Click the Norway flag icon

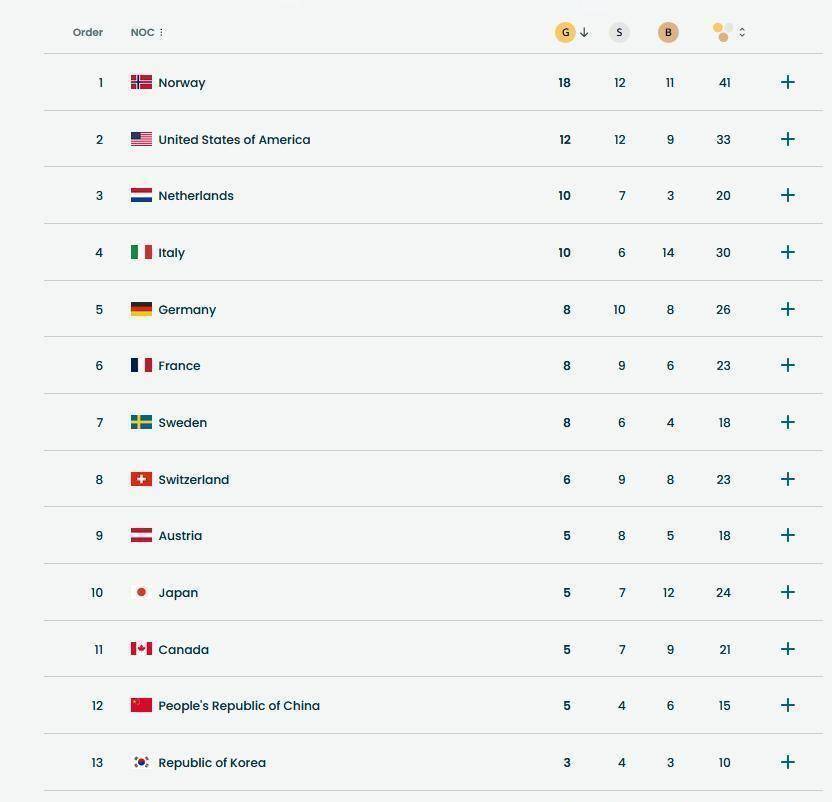coord(141,82)
